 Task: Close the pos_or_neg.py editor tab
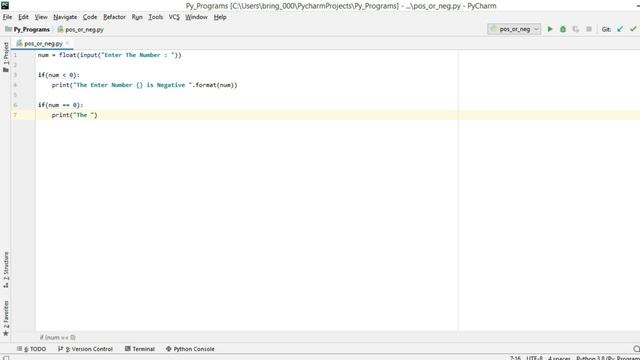[x=68, y=43]
